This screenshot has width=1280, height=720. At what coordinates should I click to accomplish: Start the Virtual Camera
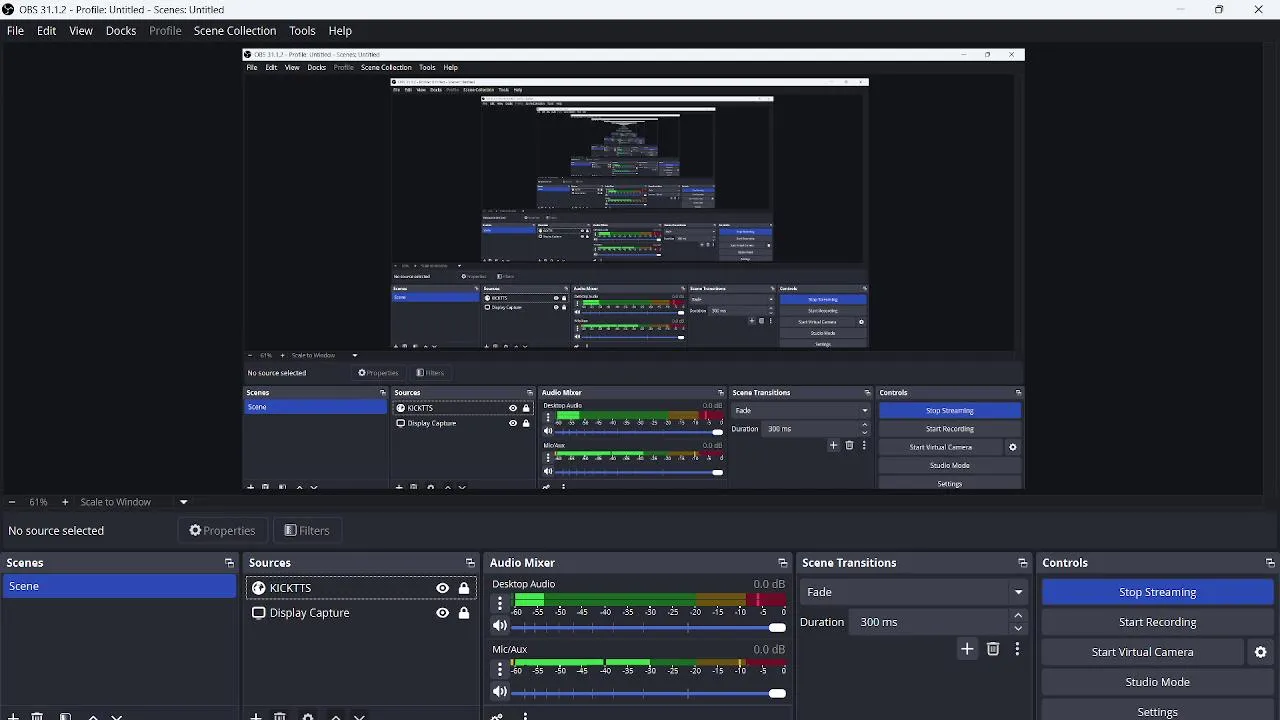[x=1142, y=652]
